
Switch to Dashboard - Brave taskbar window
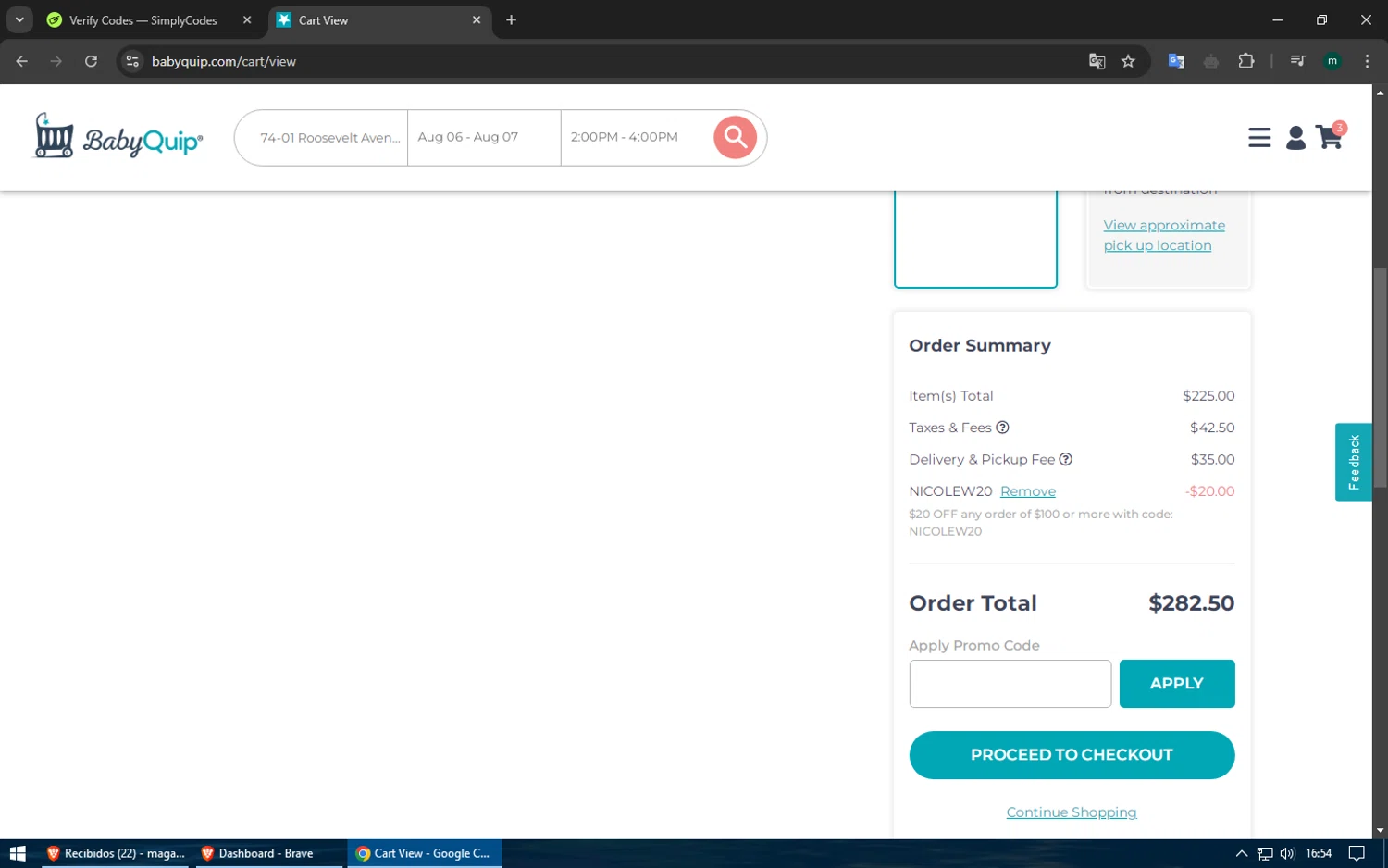point(267,853)
